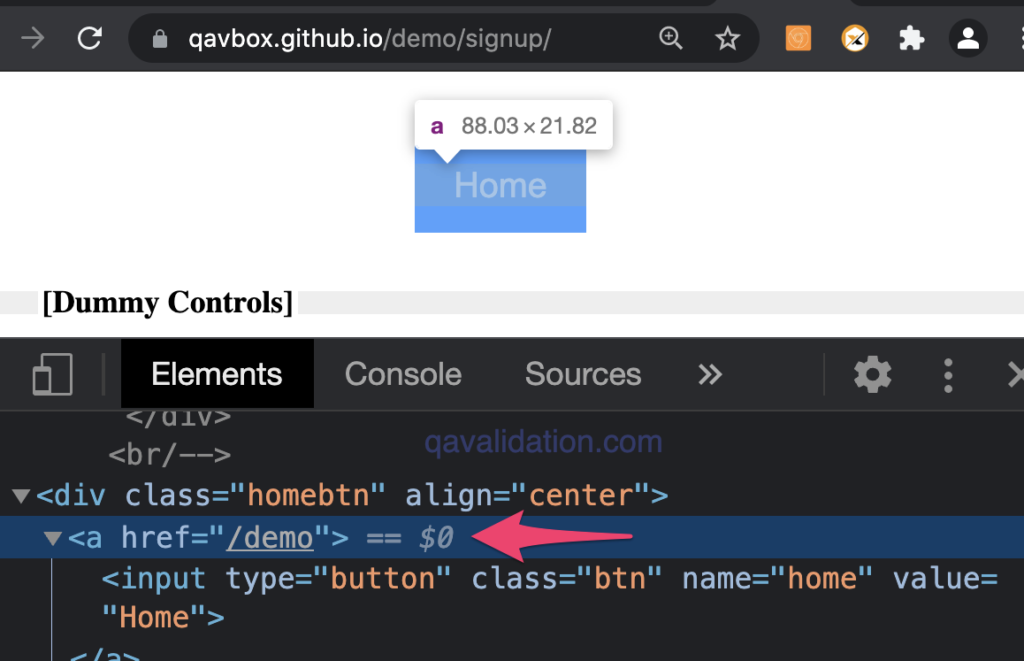Show more DevTools tabs chevron
Image resolution: width=1024 pixels, height=661 pixels.
[x=710, y=374]
